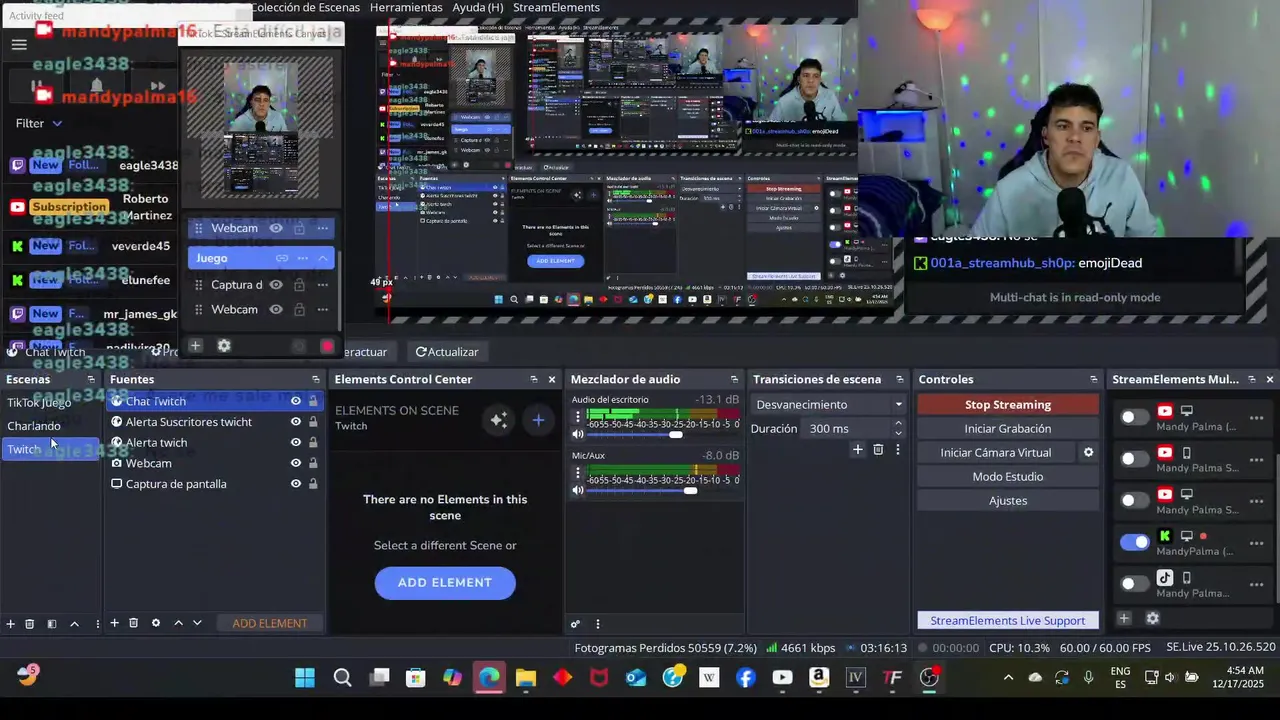The width and height of the screenshot is (1280, 720).
Task: Toggle visibility of Alerta Suscritores twicht source
Action: 296,422
